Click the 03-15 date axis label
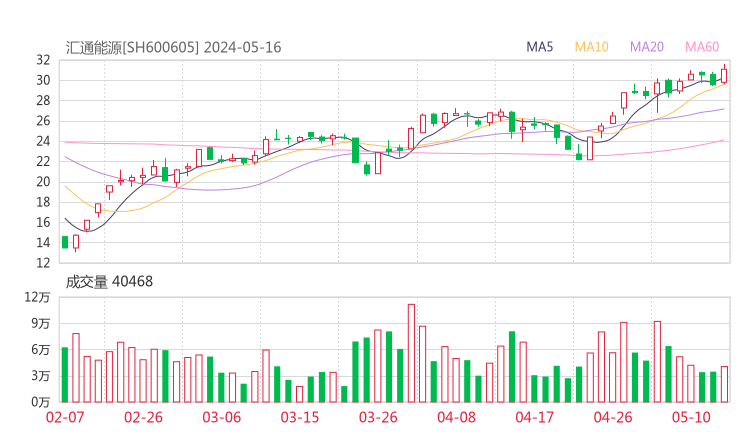This screenshot has height=440, width=740. click(x=300, y=417)
